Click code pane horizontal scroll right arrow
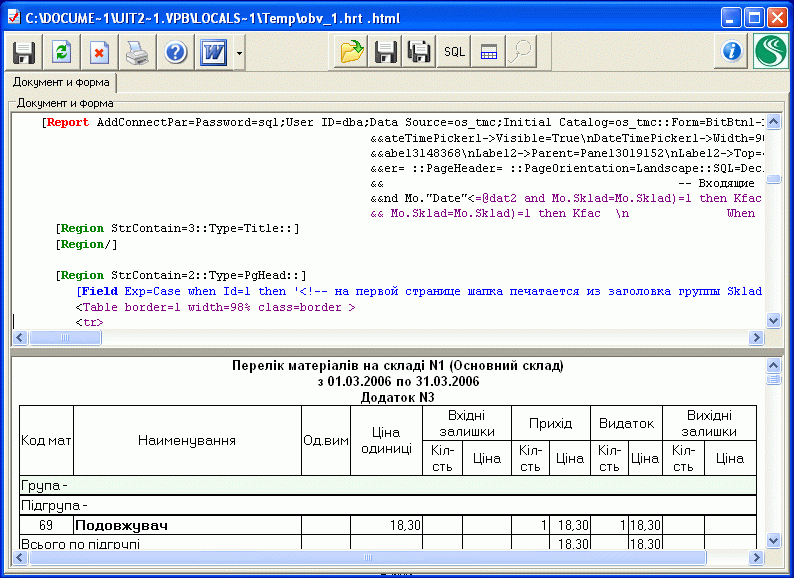Viewport: 794px width, 578px height. 756,337
